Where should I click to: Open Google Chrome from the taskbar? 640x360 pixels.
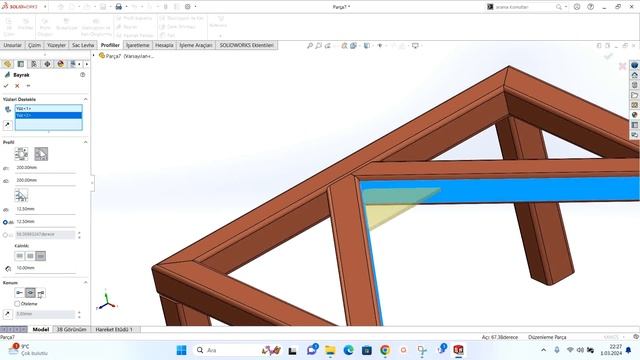tap(384, 350)
